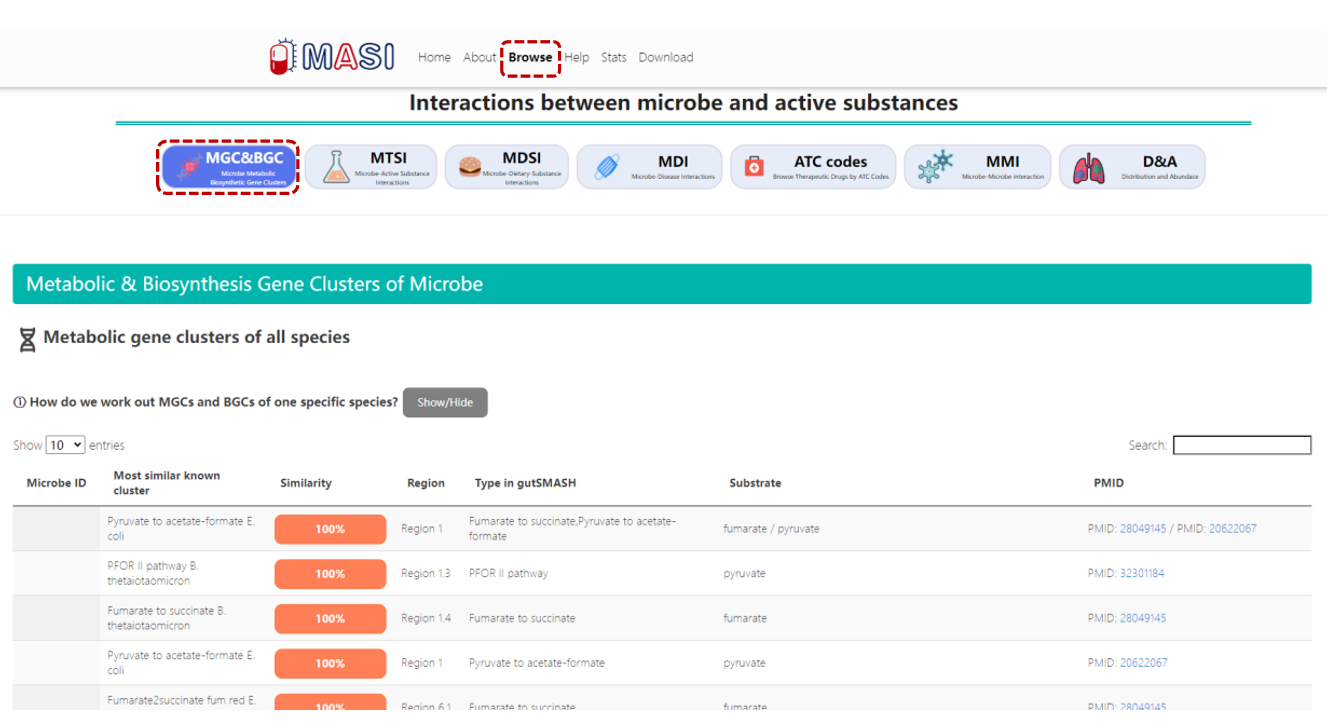The image size is (1327, 721).
Task: Open the D&A lungs icon button
Action: pos(1132,167)
